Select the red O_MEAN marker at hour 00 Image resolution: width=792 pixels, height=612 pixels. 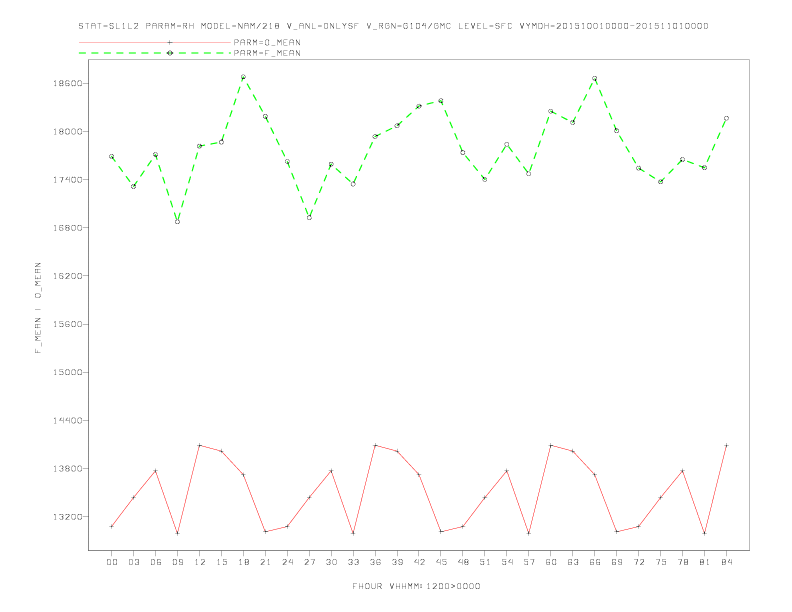pos(112,527)
